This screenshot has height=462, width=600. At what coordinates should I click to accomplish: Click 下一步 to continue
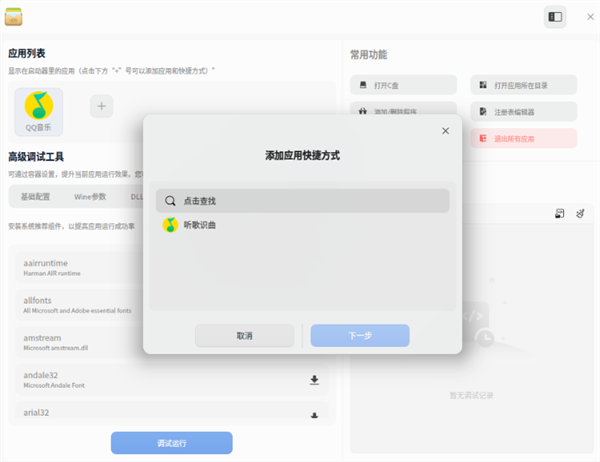pos(360,336)
